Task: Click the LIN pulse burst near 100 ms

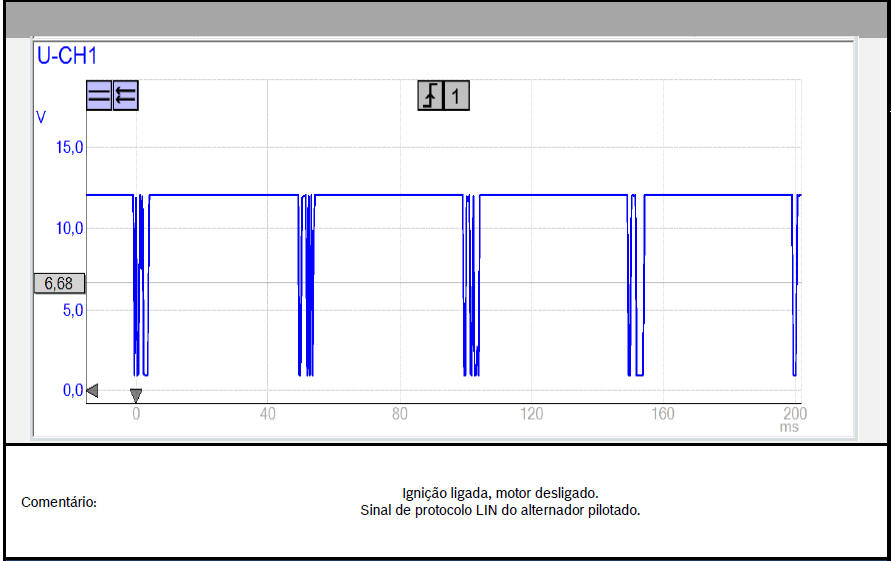Action: pos(471,285)
